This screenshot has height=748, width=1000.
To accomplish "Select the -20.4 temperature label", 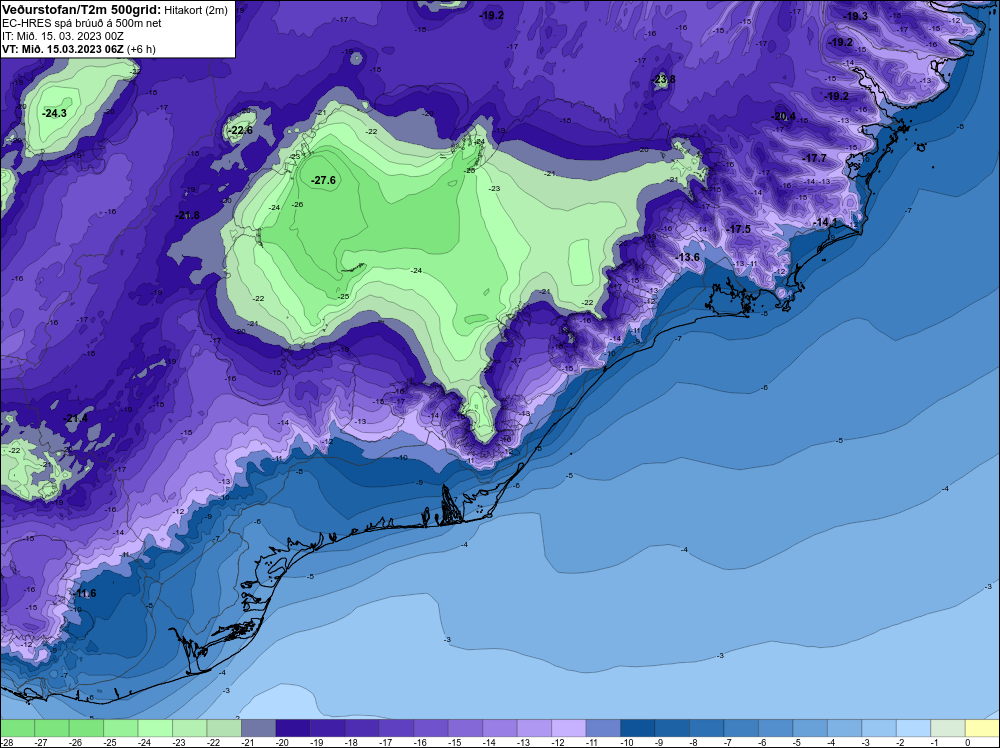I will tap(784, 116).
